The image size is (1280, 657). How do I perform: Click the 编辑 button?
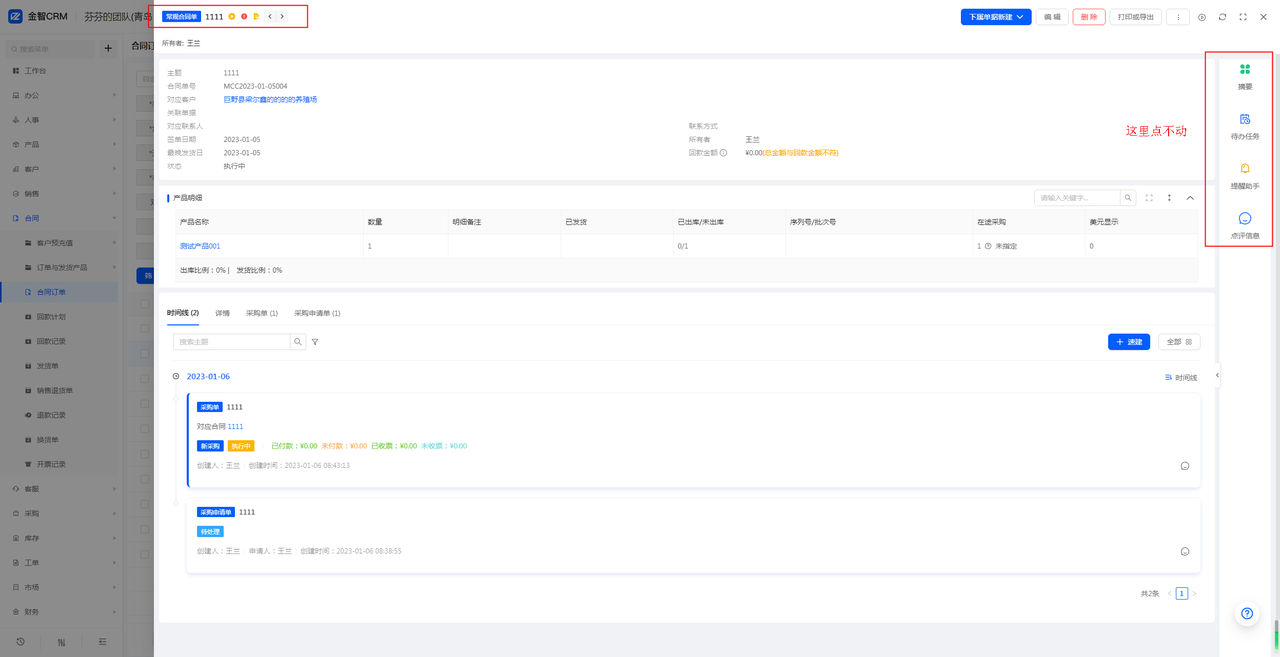(1052, 17)
